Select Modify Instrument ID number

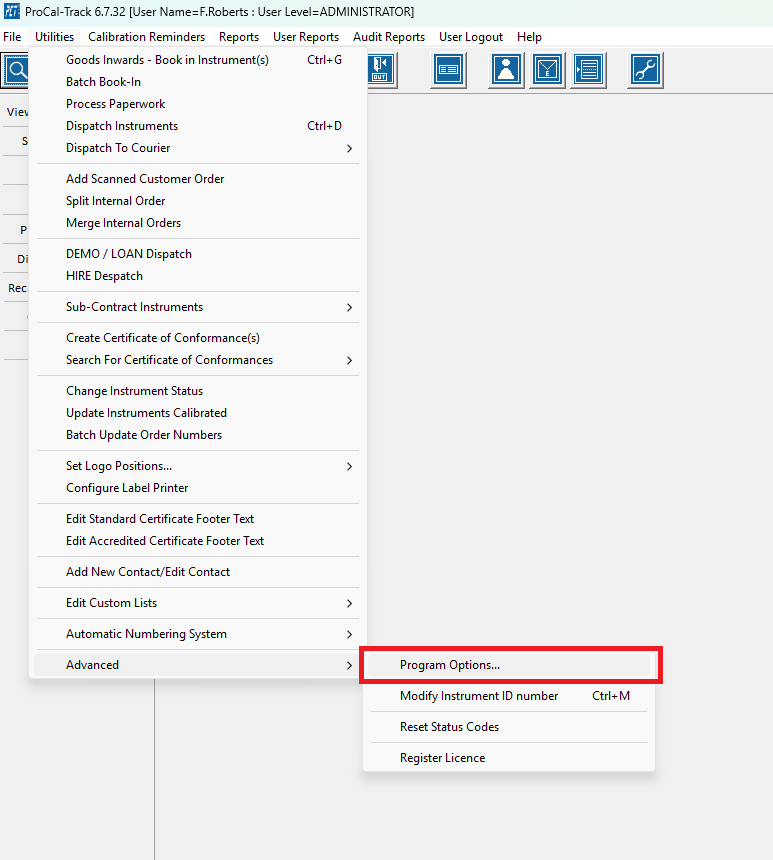click(x=509, y=696)
